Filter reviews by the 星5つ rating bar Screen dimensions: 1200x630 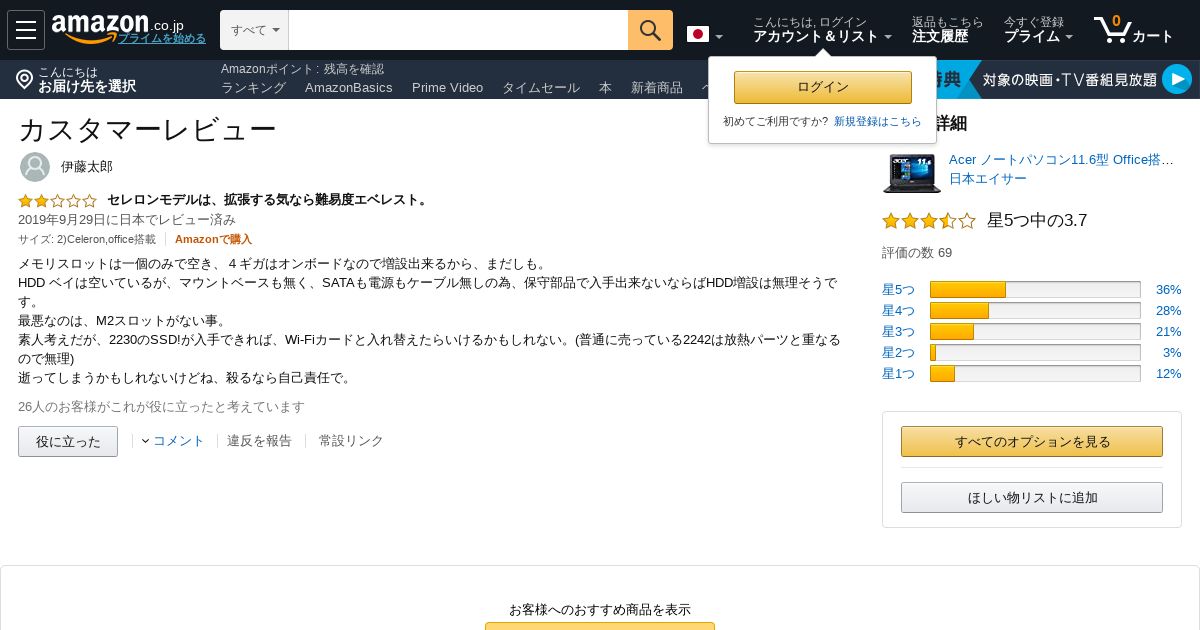tap(1035, 289)
